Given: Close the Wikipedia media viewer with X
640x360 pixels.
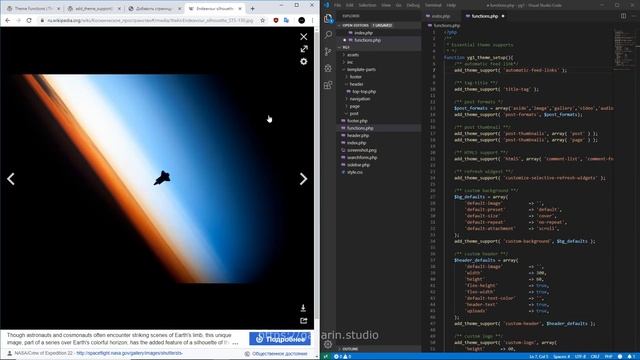Looking at the screenshot, I should click(304, 37).
